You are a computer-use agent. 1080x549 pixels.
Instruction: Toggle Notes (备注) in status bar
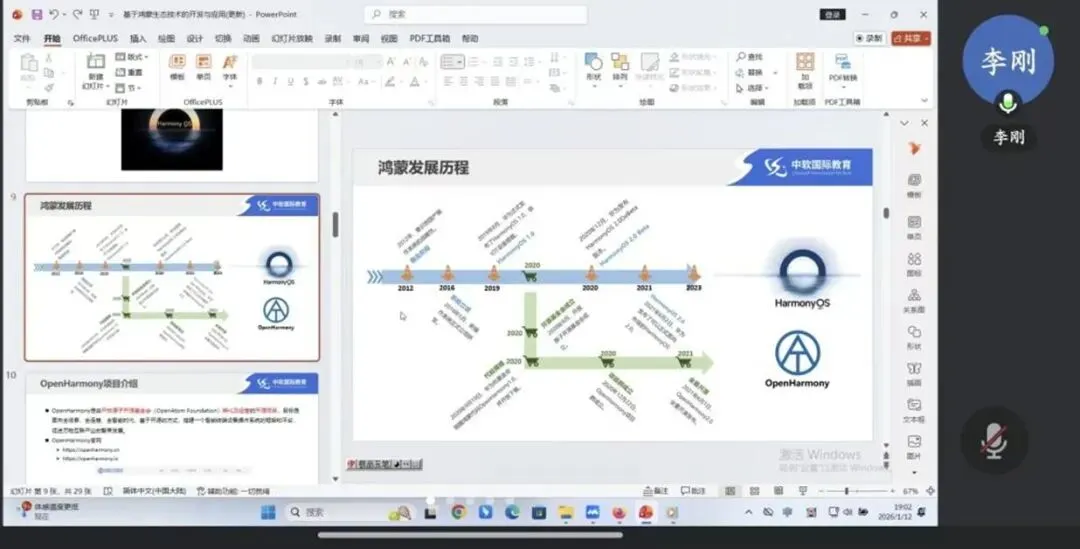(x=656, y=491)
